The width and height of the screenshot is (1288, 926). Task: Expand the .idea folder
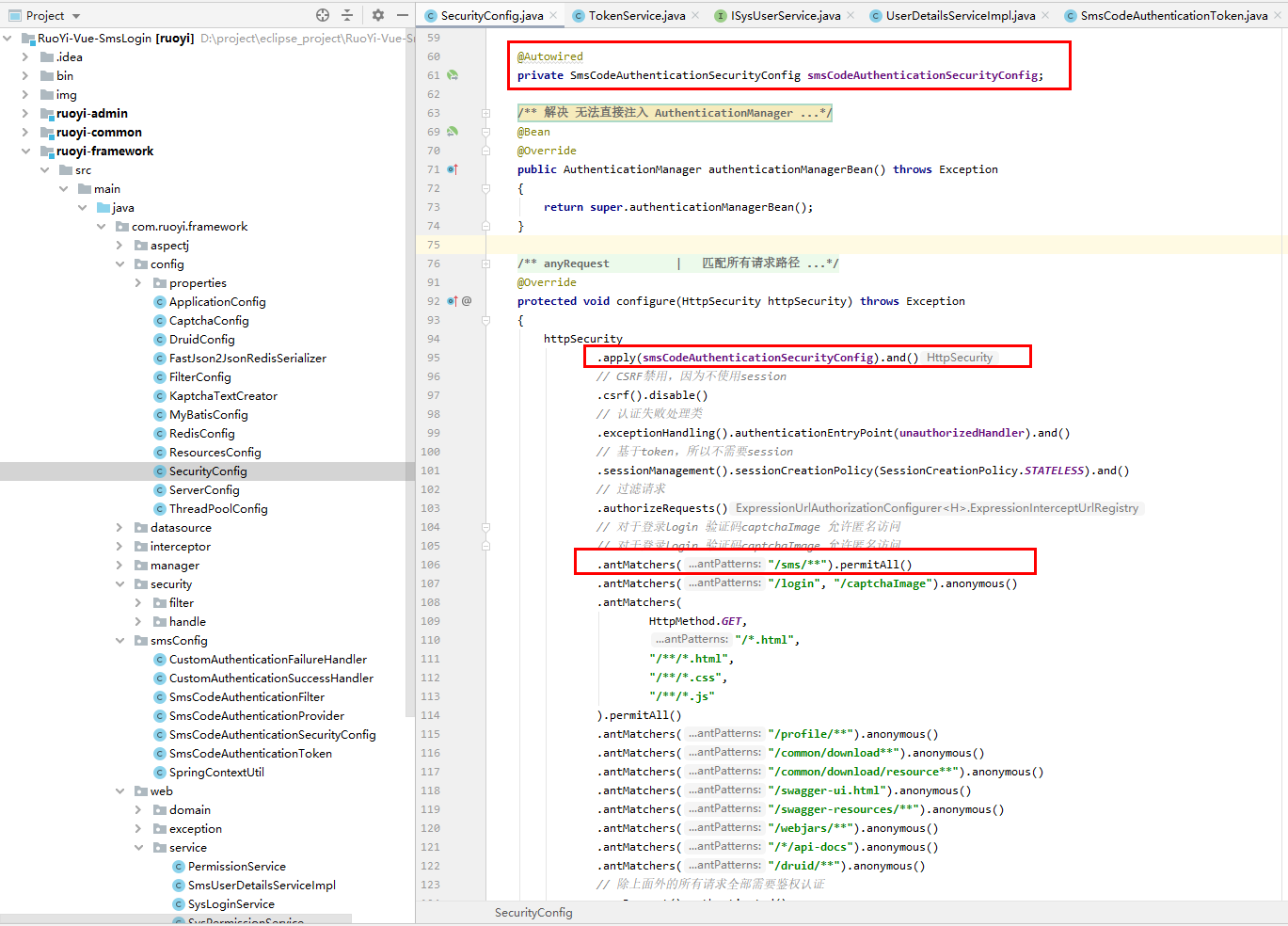point(25,57)
